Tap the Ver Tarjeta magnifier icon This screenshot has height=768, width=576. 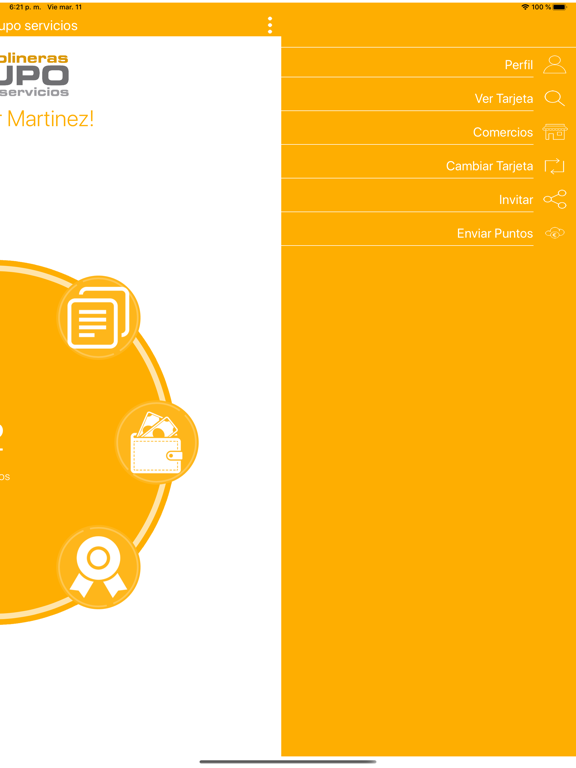[554, 98]
